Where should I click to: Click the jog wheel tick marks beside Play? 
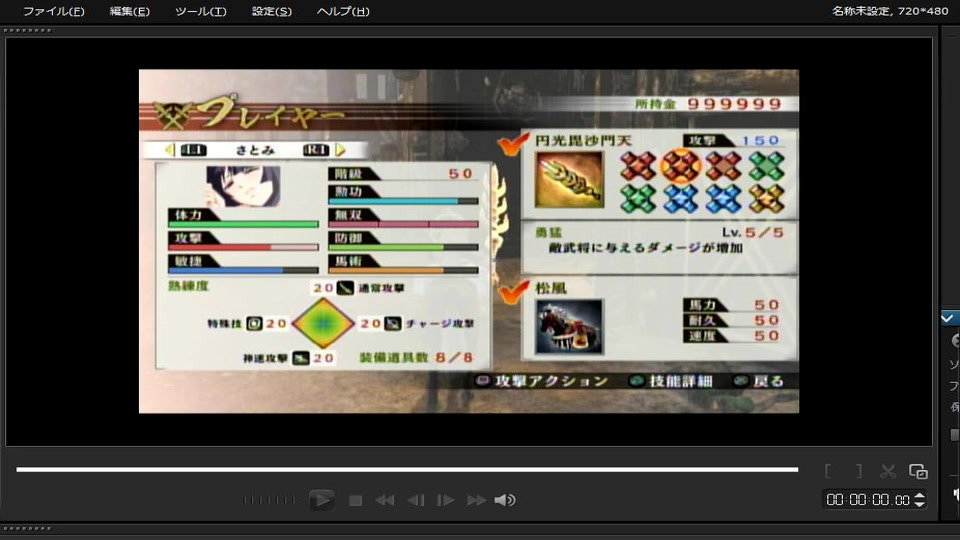click(269, 500)
